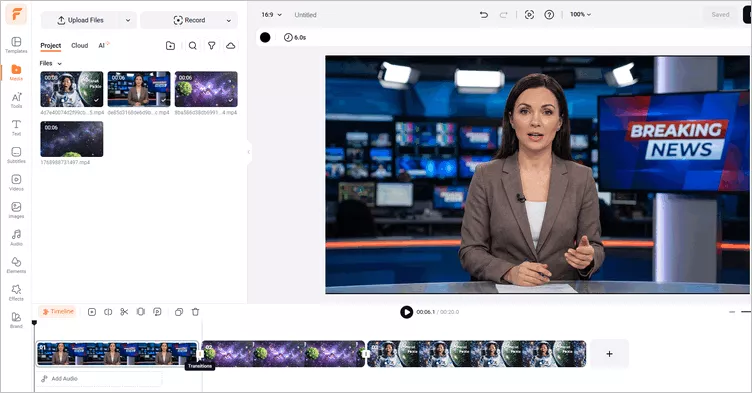This screenshot has height=393, width=752.
Task: Open the Text sidebar panel
Action: (x=16, y=128)
